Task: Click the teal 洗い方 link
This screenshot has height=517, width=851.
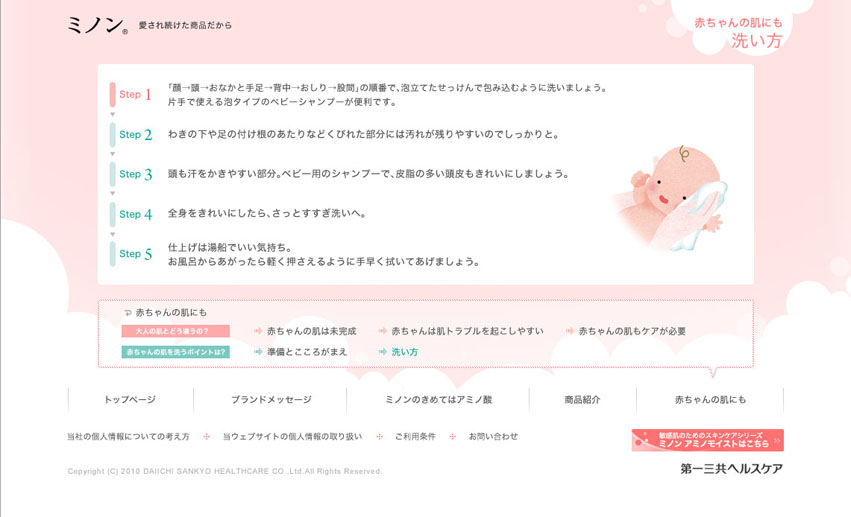Action: click(x=405, y=352)
